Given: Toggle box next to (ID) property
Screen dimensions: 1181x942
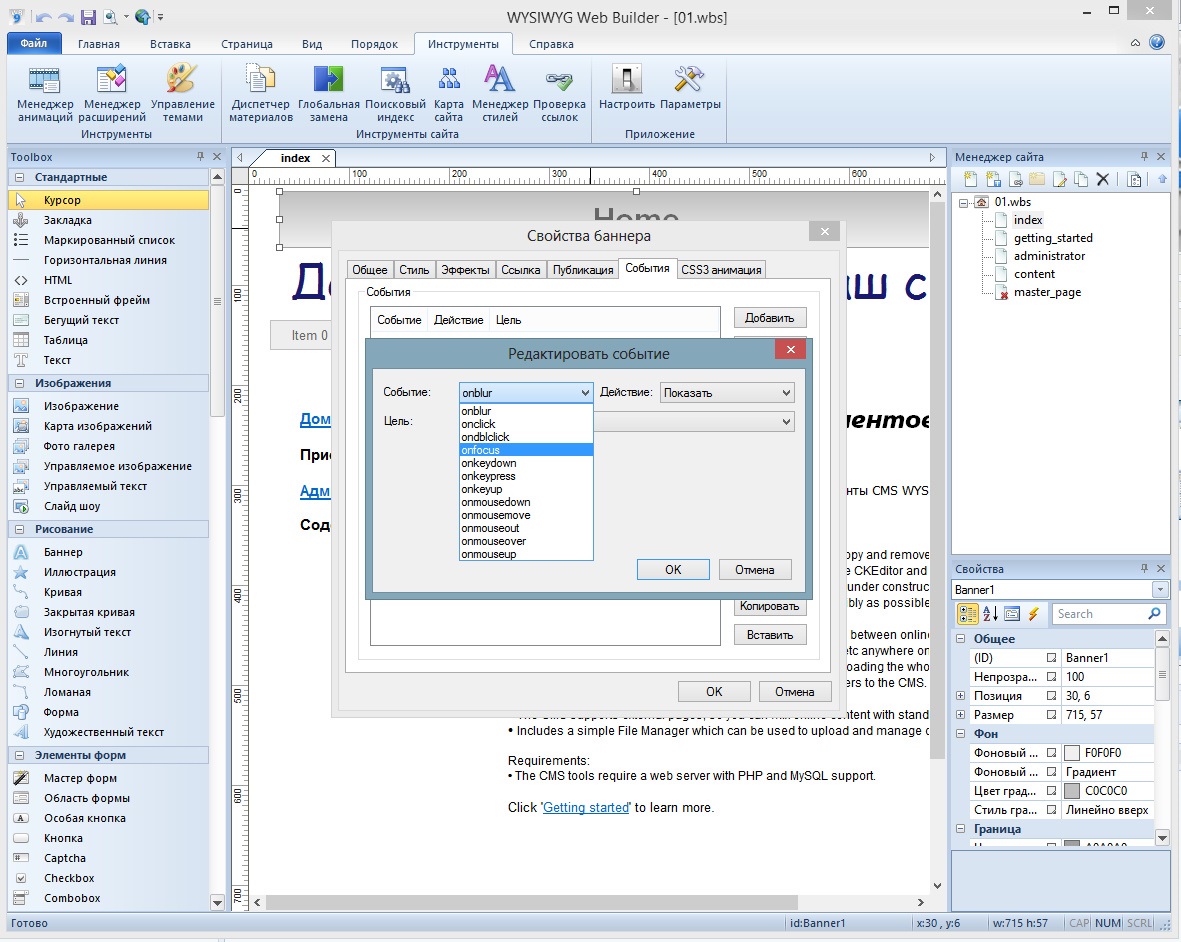Looking at the screenshot, I should (x=1051, y=658).
